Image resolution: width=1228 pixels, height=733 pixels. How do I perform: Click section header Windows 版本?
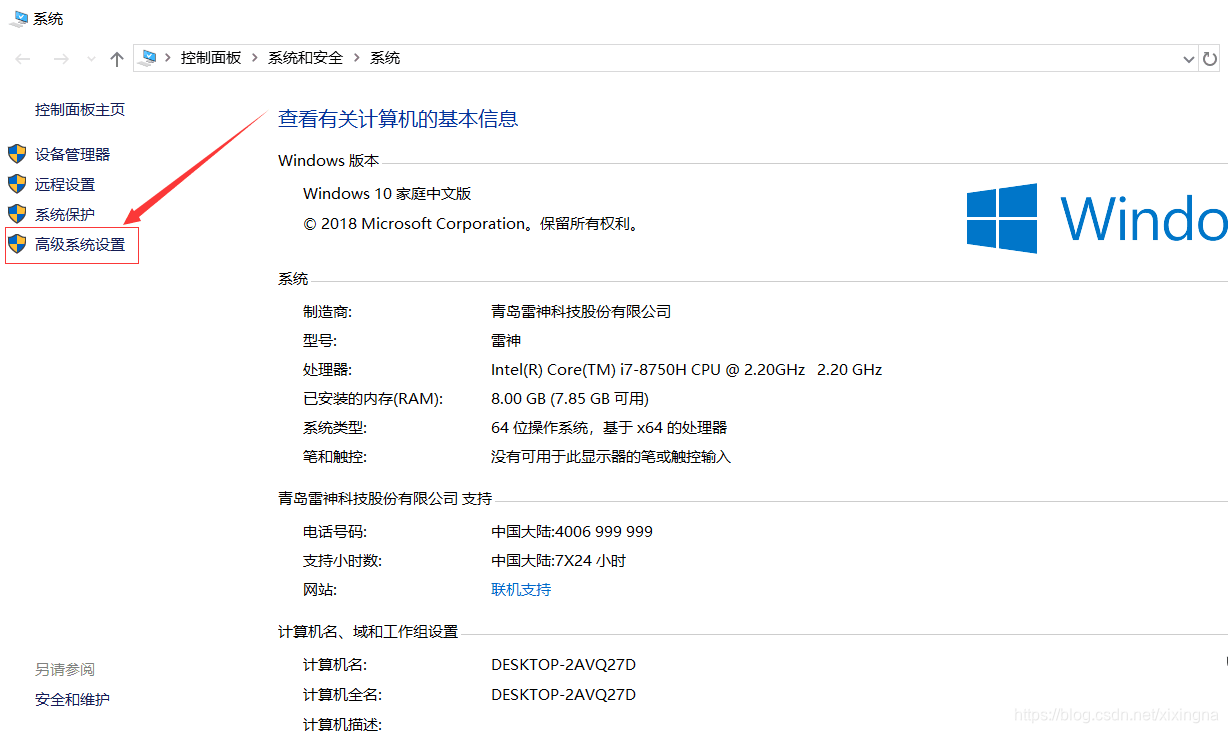click(328, 160)
